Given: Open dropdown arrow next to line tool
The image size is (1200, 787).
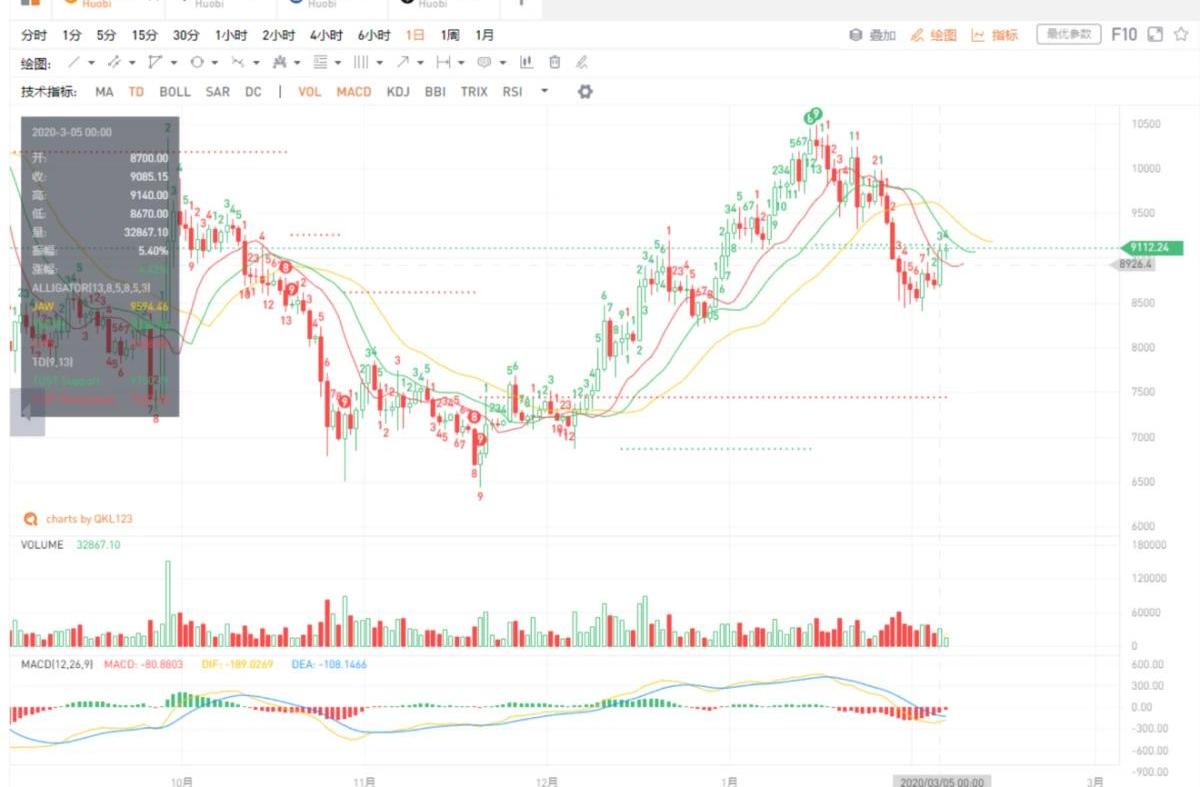Looking at the screenshot, I should [92, 62].
